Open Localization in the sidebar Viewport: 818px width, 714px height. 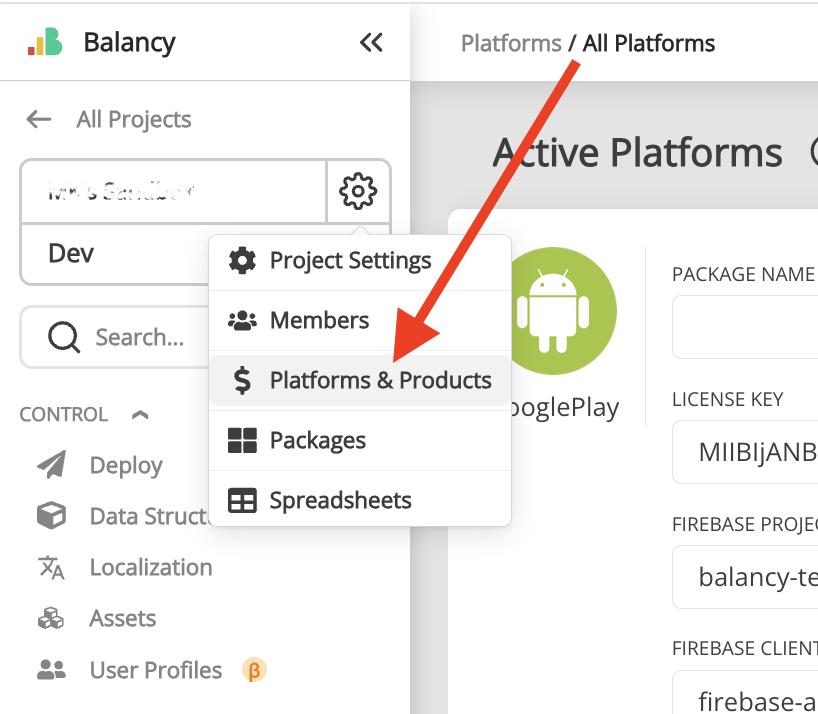151,567
